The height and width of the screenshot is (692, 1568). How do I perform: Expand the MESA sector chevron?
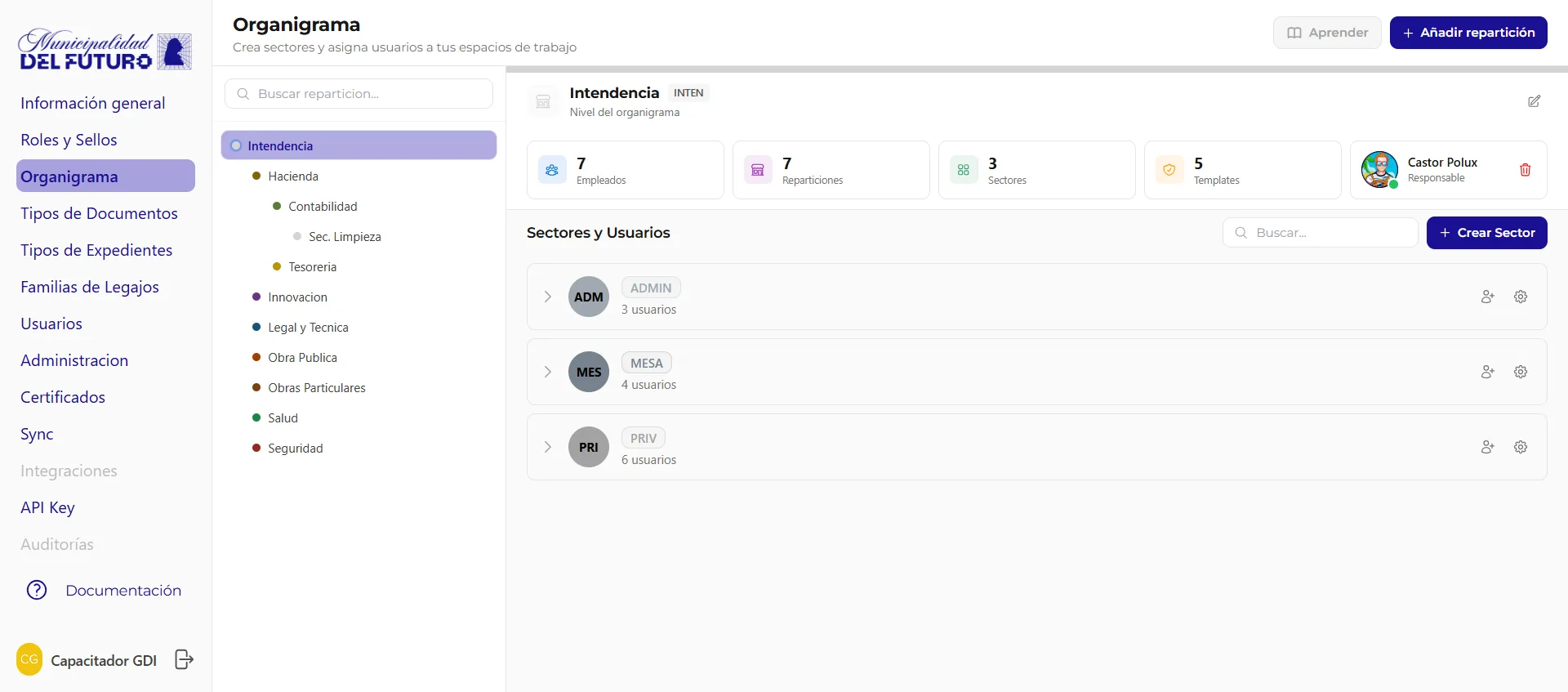point(548,372)
